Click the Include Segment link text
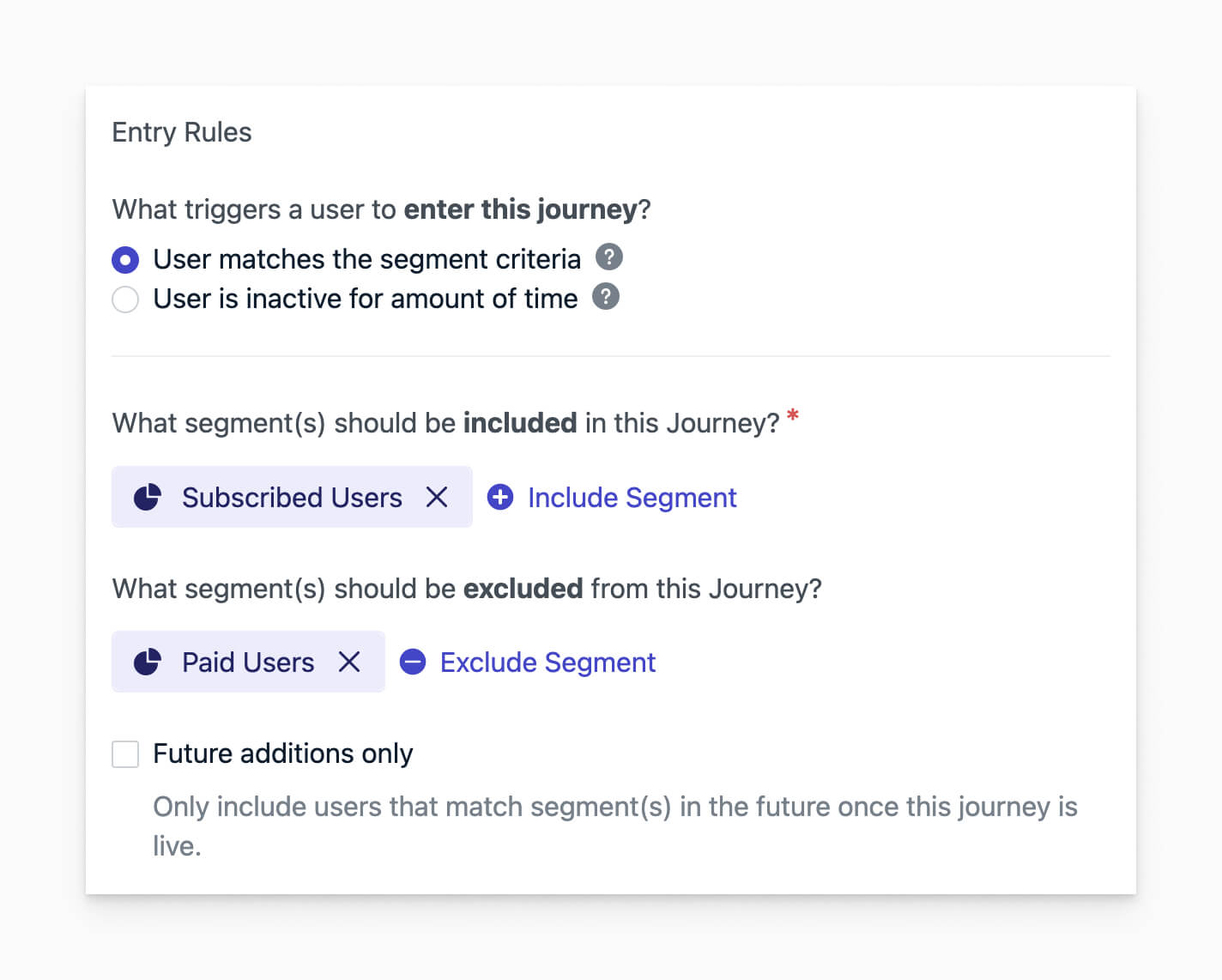The image size is (1222, 980). click(632, 498)
